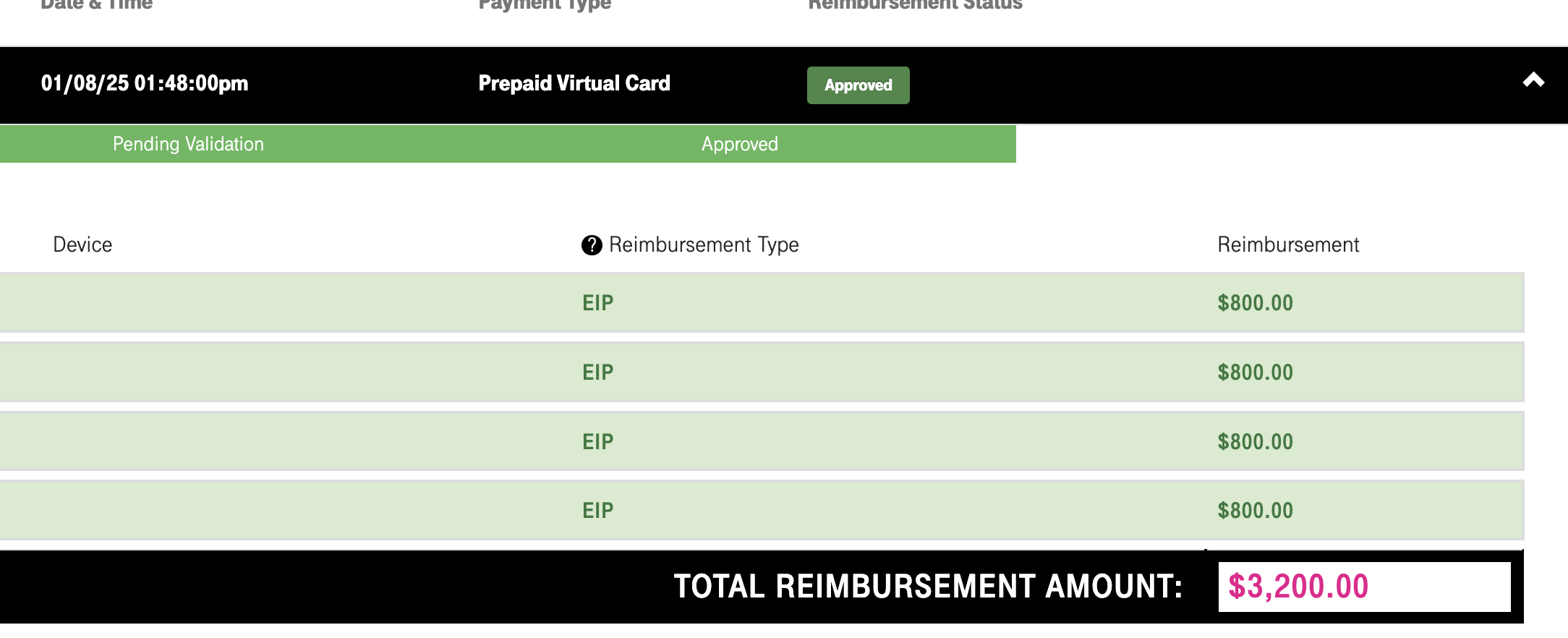Click the Reimbursement amount column heading
This screenshot has width=1568, height=638.
tap(1288, 244)
